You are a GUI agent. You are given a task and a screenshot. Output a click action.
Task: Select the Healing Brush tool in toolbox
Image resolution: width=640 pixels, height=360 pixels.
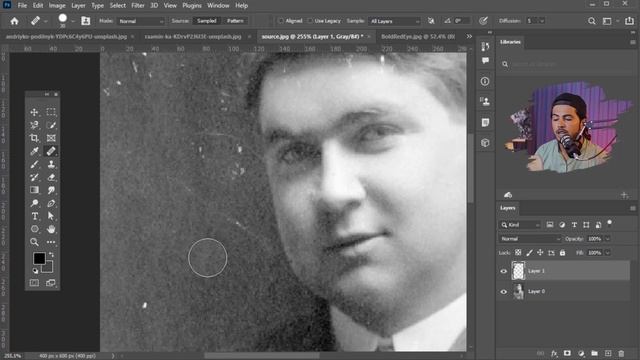(51, 151)
